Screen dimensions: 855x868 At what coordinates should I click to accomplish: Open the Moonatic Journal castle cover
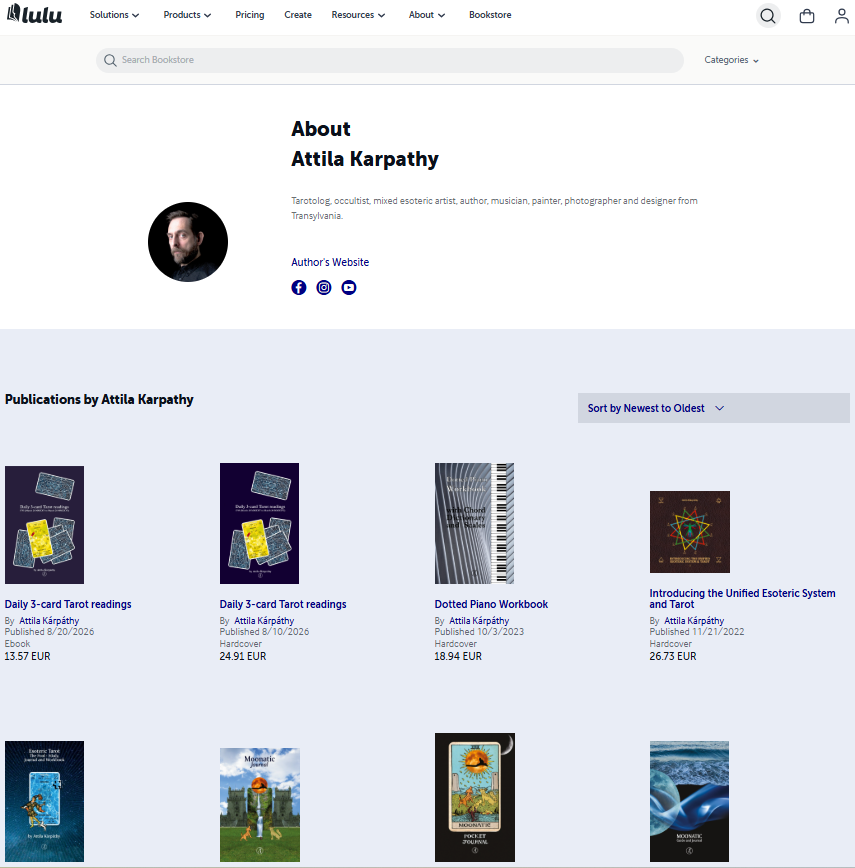pos(260,805)
